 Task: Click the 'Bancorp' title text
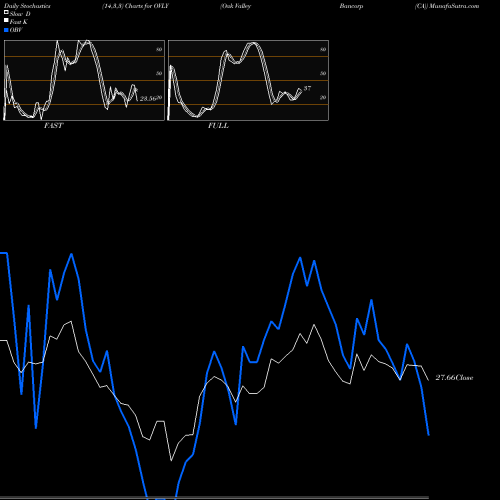tap(351, 6)
